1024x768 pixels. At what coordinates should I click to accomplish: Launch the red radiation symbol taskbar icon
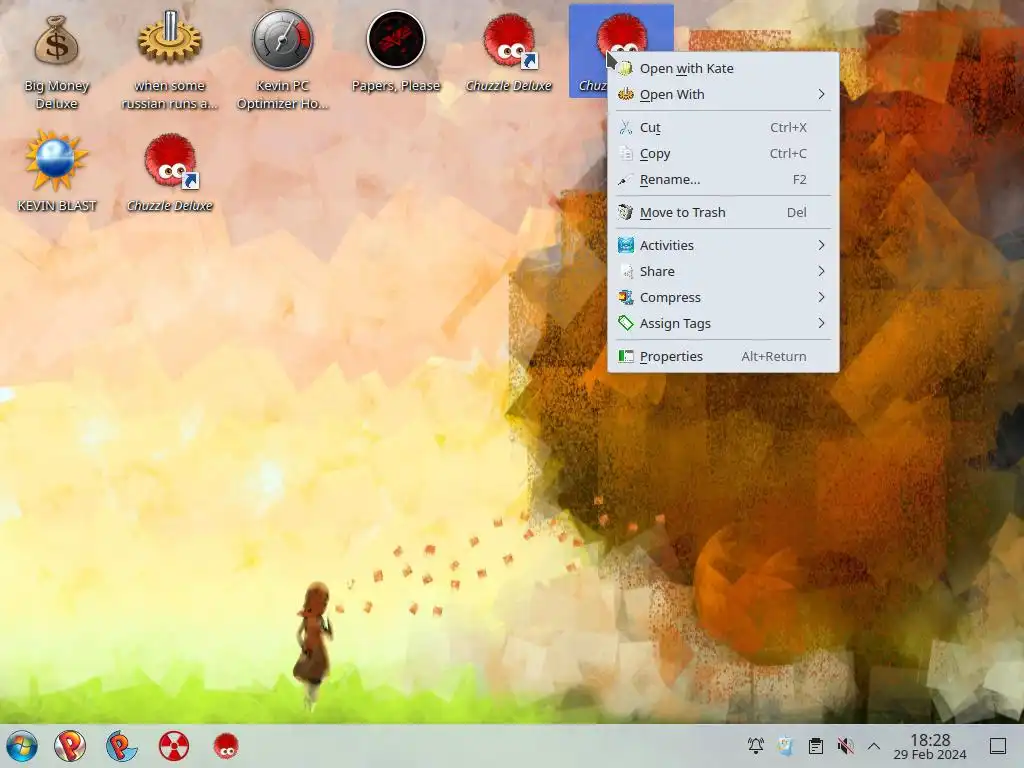[174, 746]
